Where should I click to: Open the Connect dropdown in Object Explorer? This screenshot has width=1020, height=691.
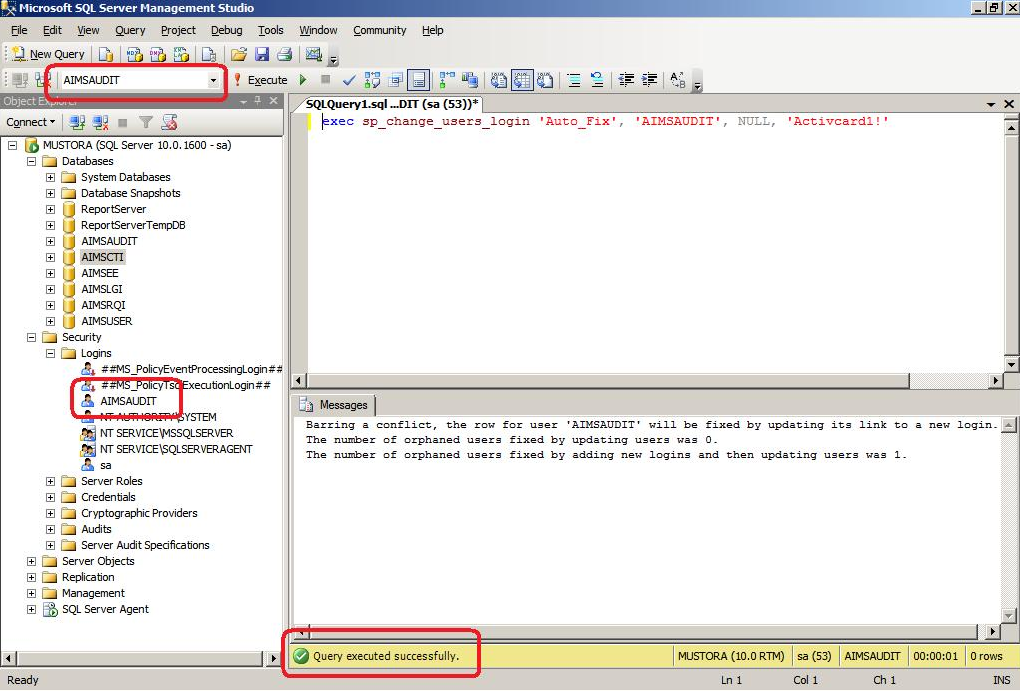click(31, 122)
